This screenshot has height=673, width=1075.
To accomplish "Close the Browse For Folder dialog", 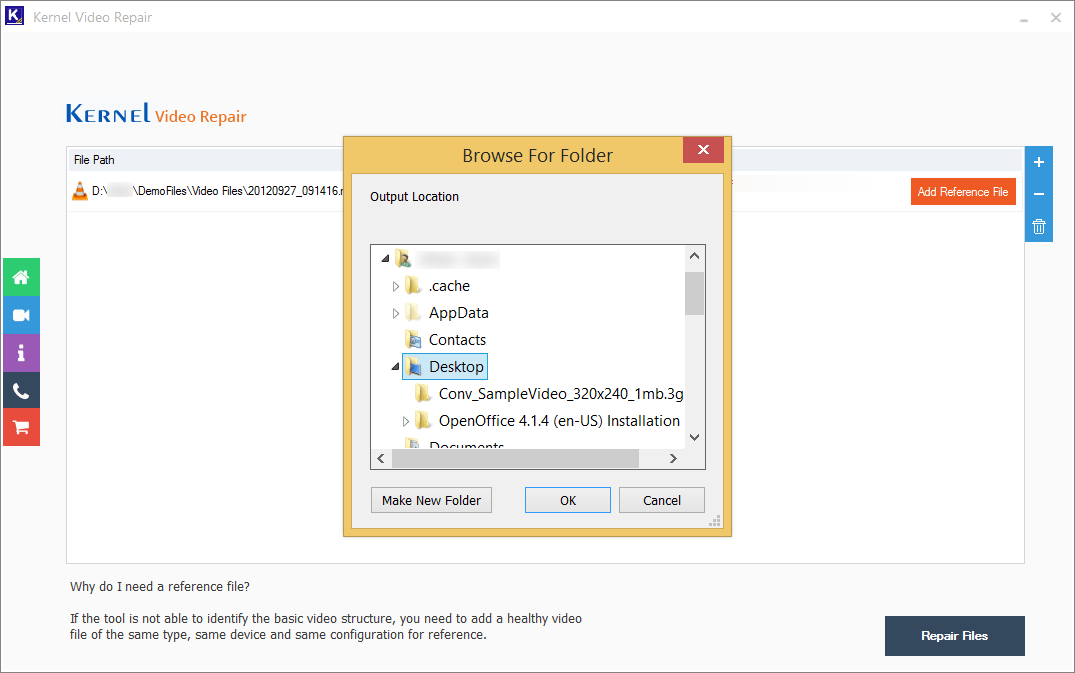I will (x=703, y=149).
